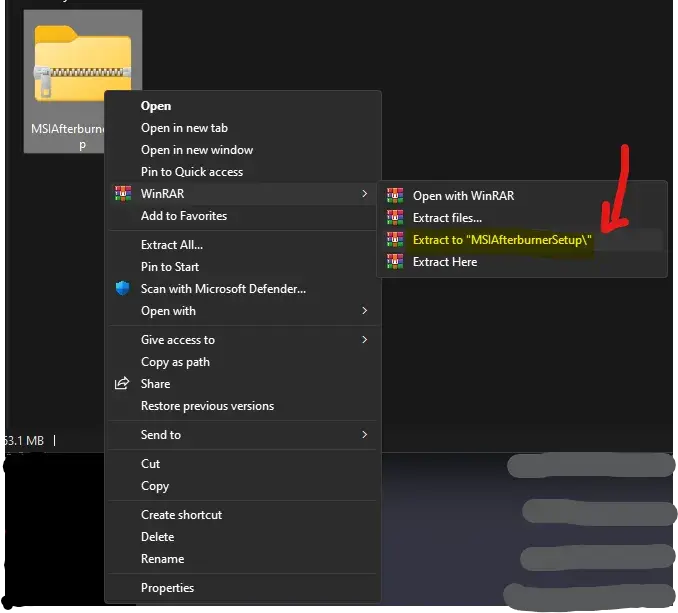Expand the Give access to submenu arrow

tap(365, 340)
